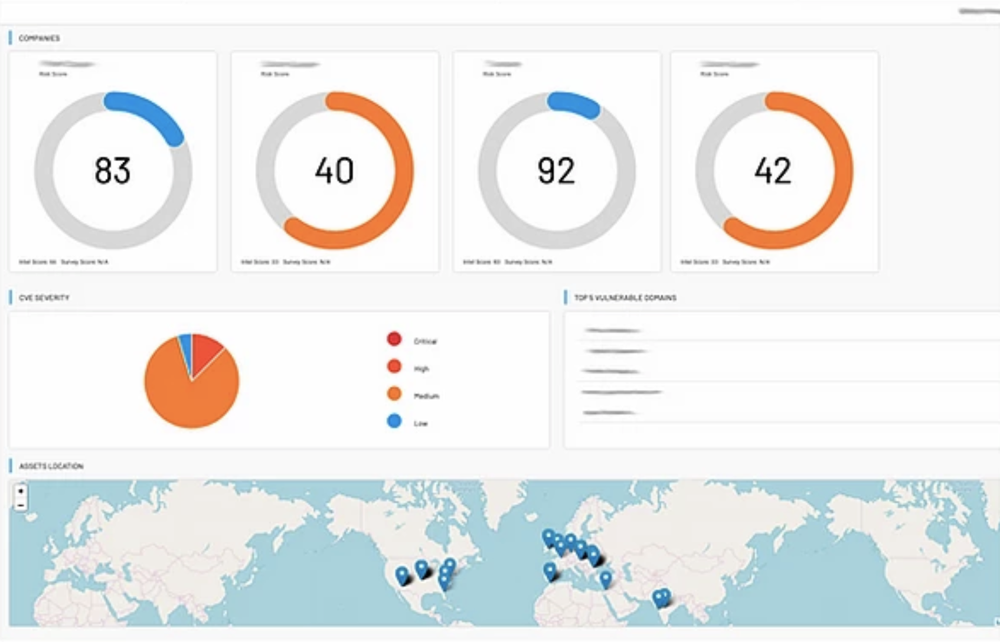Open the first blurred entry in vulnerable domains list
The height and width of the screenshot is (642, 1000).
[x=612, y=330]
